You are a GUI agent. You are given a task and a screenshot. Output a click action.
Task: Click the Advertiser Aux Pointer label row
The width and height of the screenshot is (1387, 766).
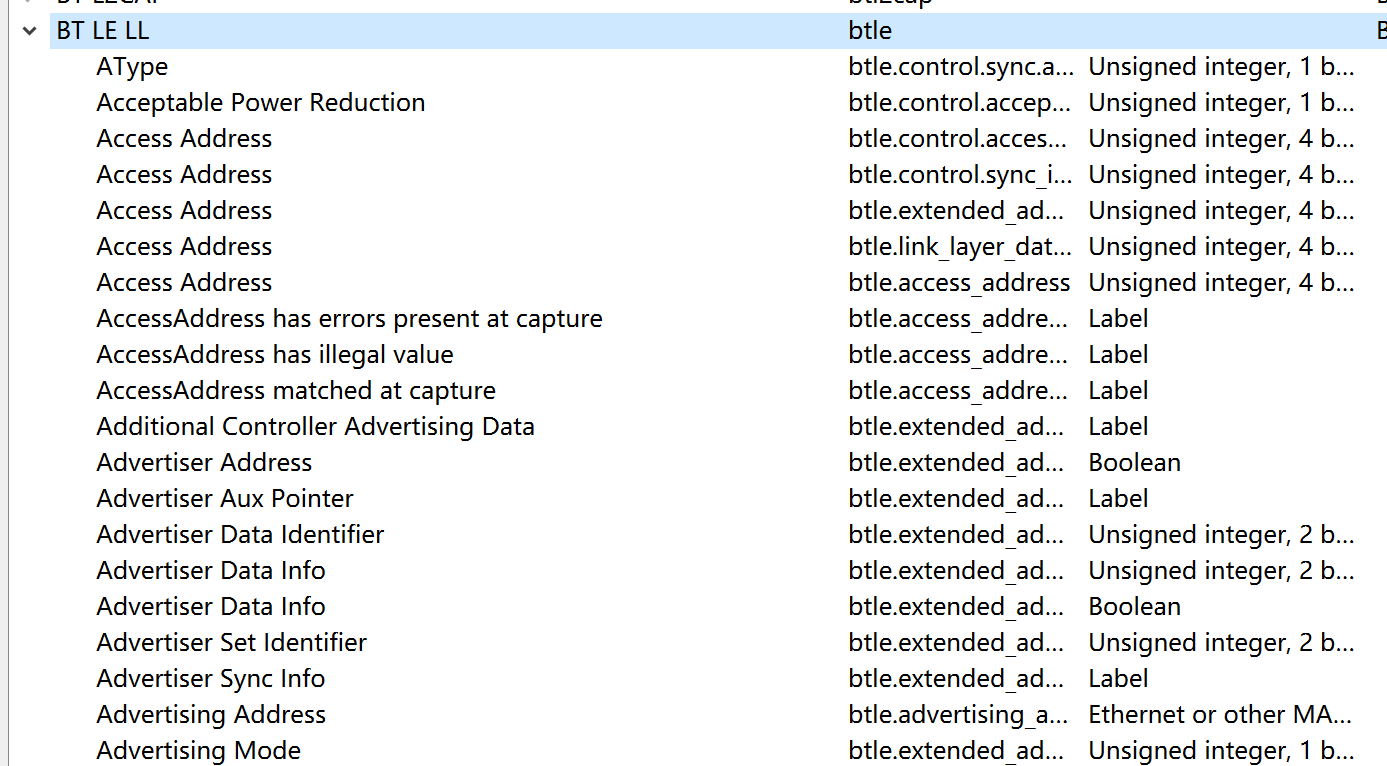click(224, 498)
